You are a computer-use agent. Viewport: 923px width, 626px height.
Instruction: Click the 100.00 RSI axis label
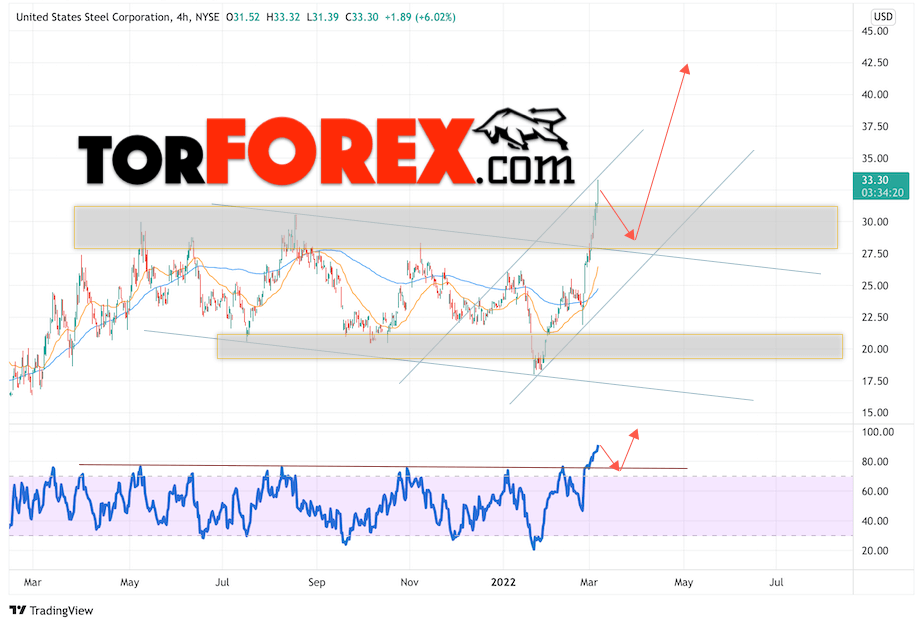[877, 432]
